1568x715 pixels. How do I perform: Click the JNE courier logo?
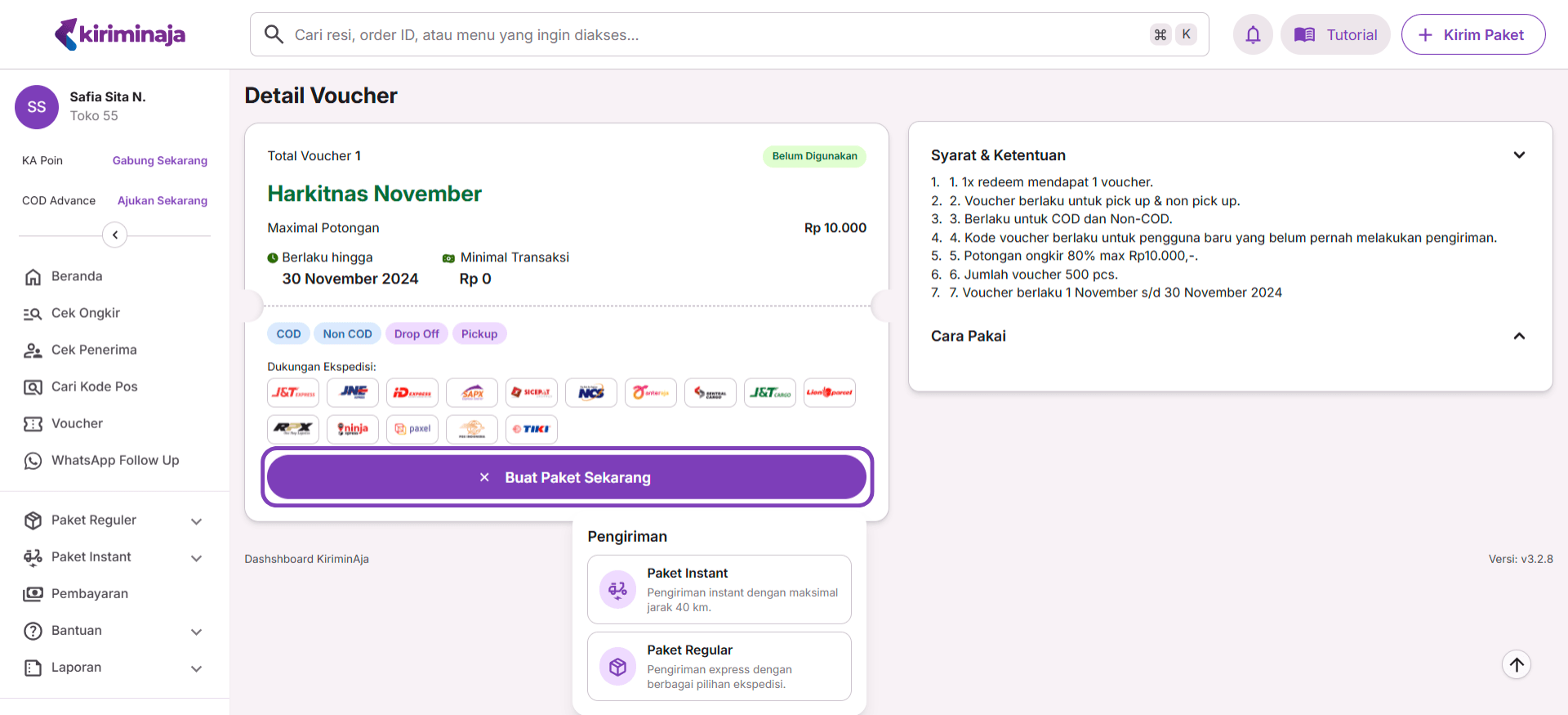353,392
